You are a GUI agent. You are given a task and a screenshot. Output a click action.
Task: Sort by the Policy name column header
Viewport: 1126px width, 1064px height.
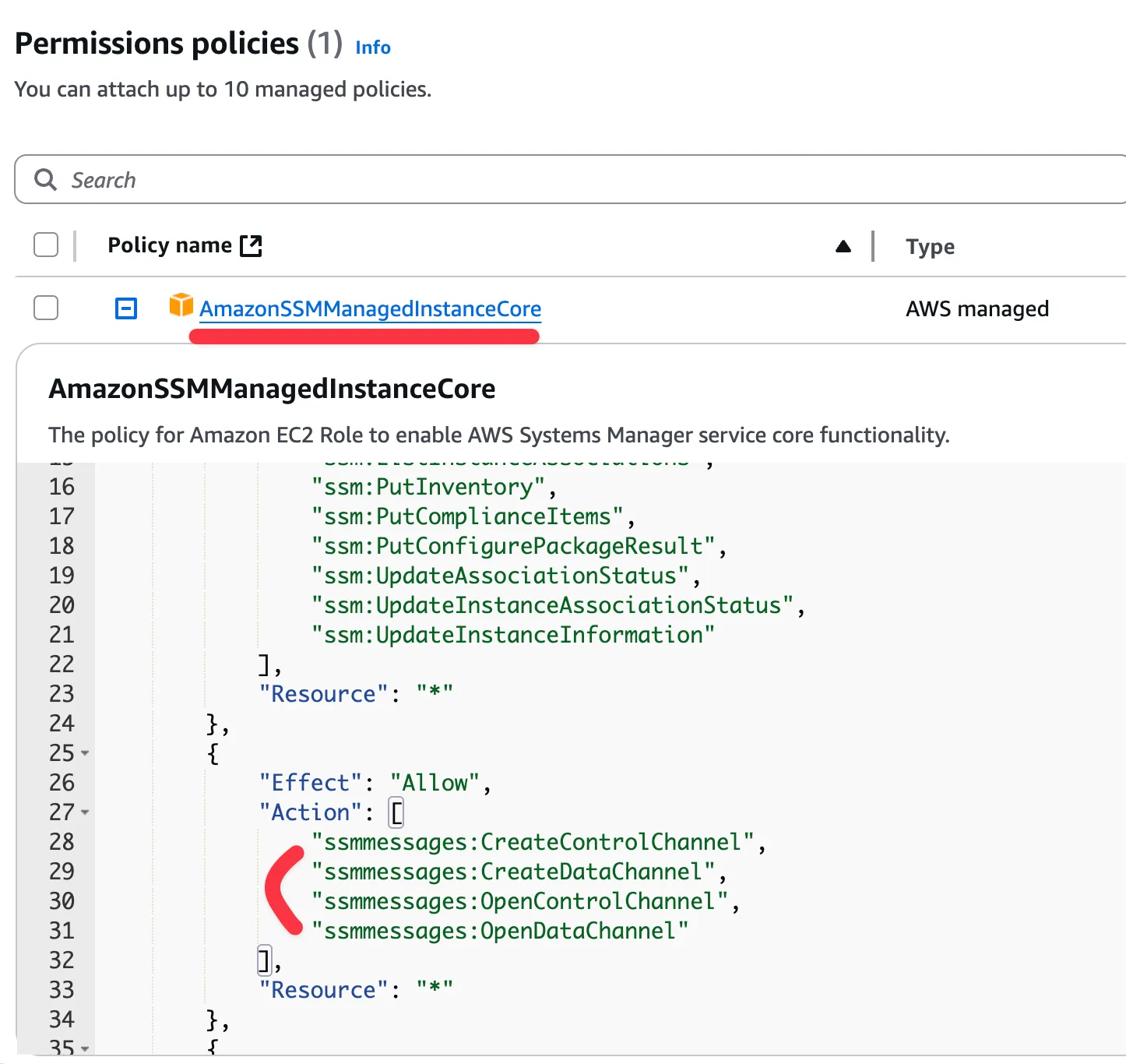point(170,245)
